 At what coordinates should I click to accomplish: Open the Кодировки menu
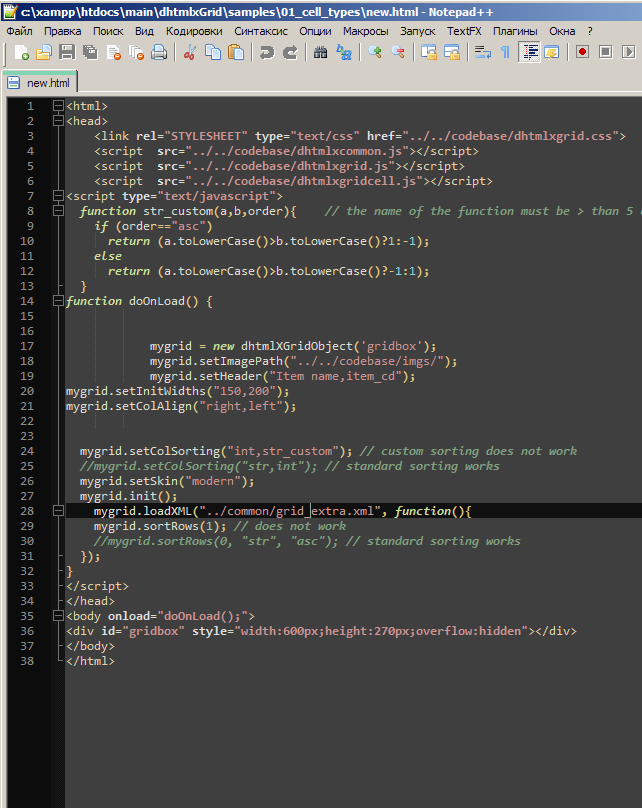(x=194, y=31)
